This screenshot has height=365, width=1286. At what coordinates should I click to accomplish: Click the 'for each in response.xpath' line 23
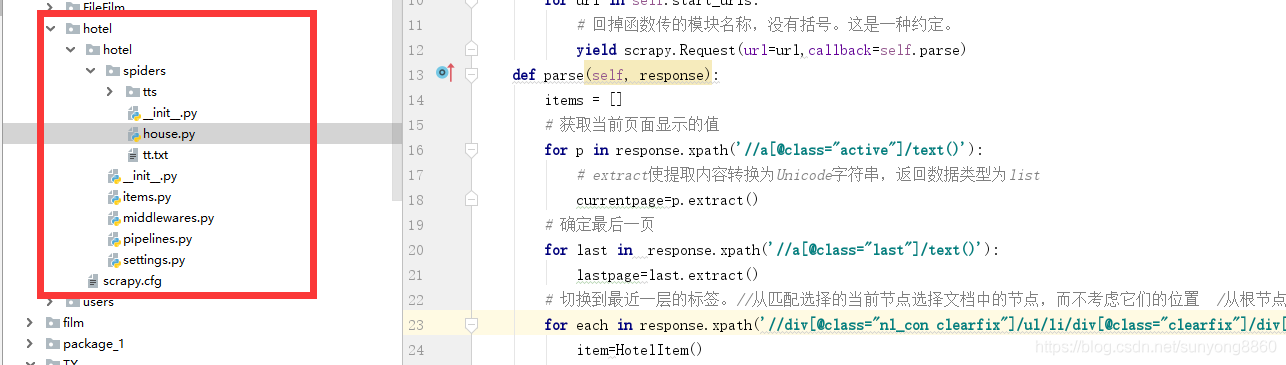point(915,325)
